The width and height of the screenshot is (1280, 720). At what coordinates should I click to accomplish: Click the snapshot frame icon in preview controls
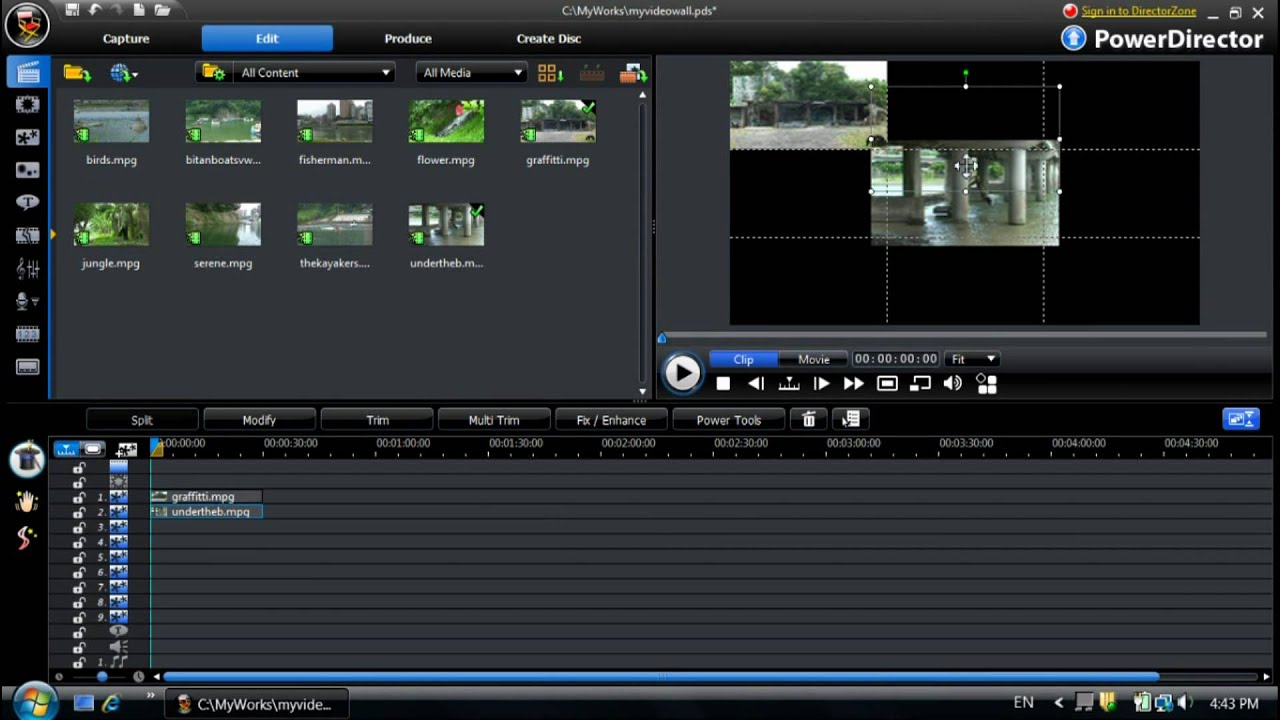point(887,384)
